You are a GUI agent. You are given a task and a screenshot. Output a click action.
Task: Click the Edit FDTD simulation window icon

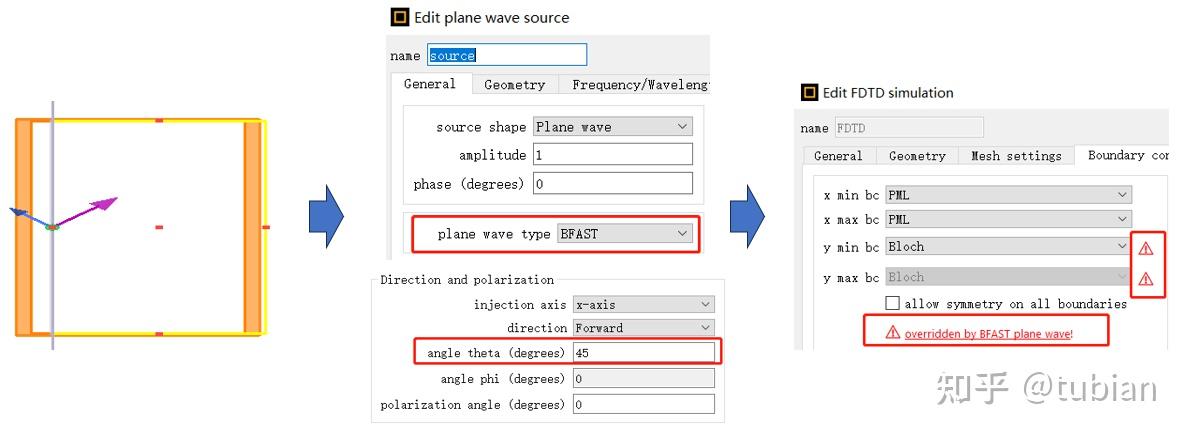(x=810, y=92)
